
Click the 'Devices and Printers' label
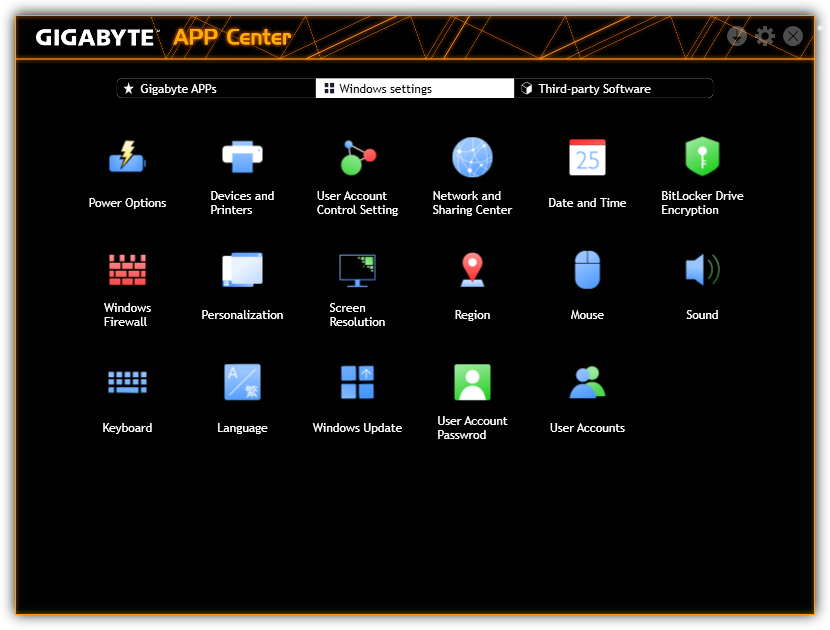pos(242,203)
